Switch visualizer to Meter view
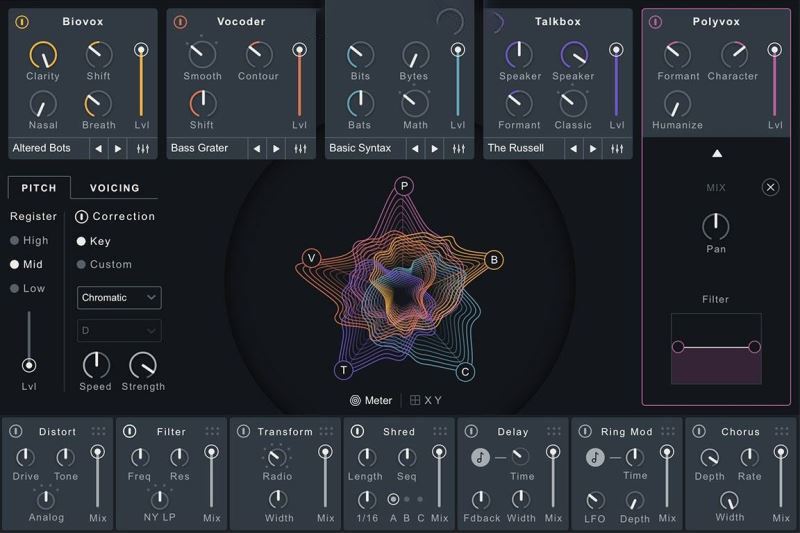The height and width of the screenshot is (533, 800). pyautogui.click(x=371, y=401)
